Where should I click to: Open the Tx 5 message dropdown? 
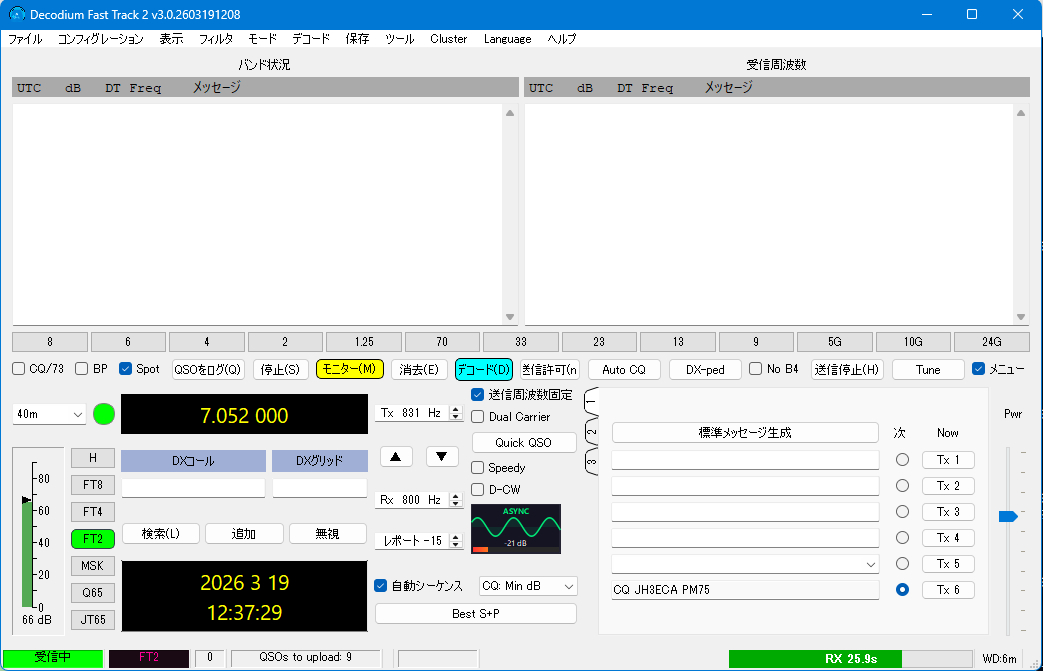(868, 564)
